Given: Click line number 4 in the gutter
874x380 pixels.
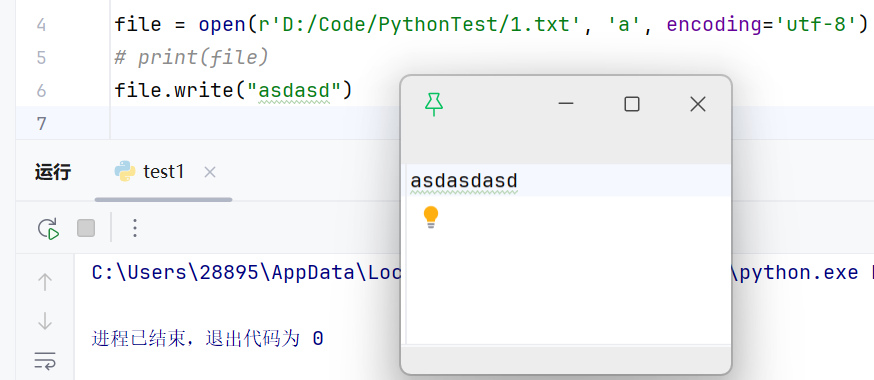Looking at the screenshot, I should [x=41, y=25].
